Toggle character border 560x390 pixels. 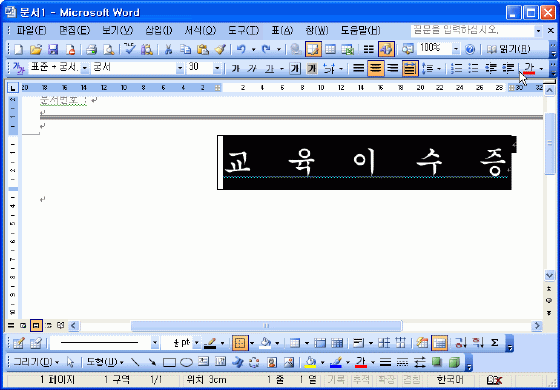[x=295, y=68]
